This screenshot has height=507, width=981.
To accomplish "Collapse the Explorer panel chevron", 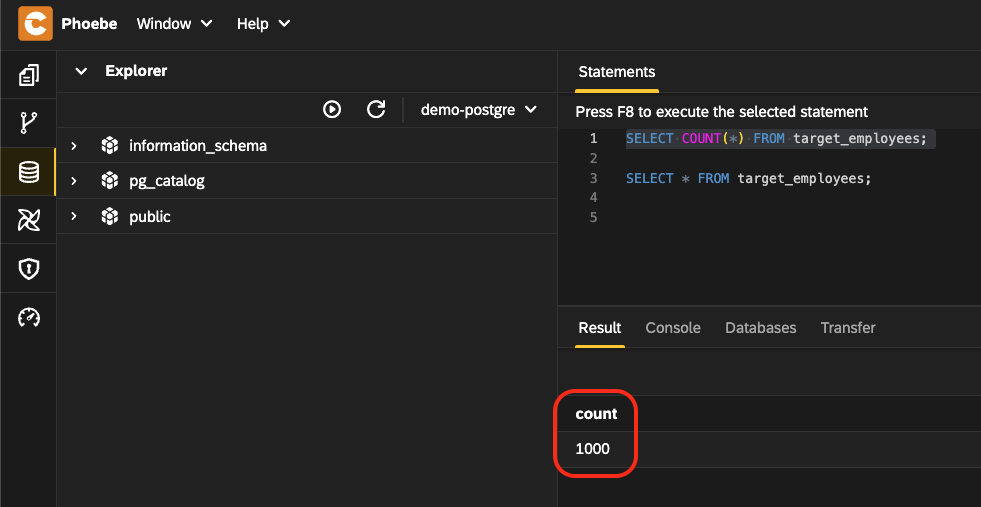I will pos(81,71).
